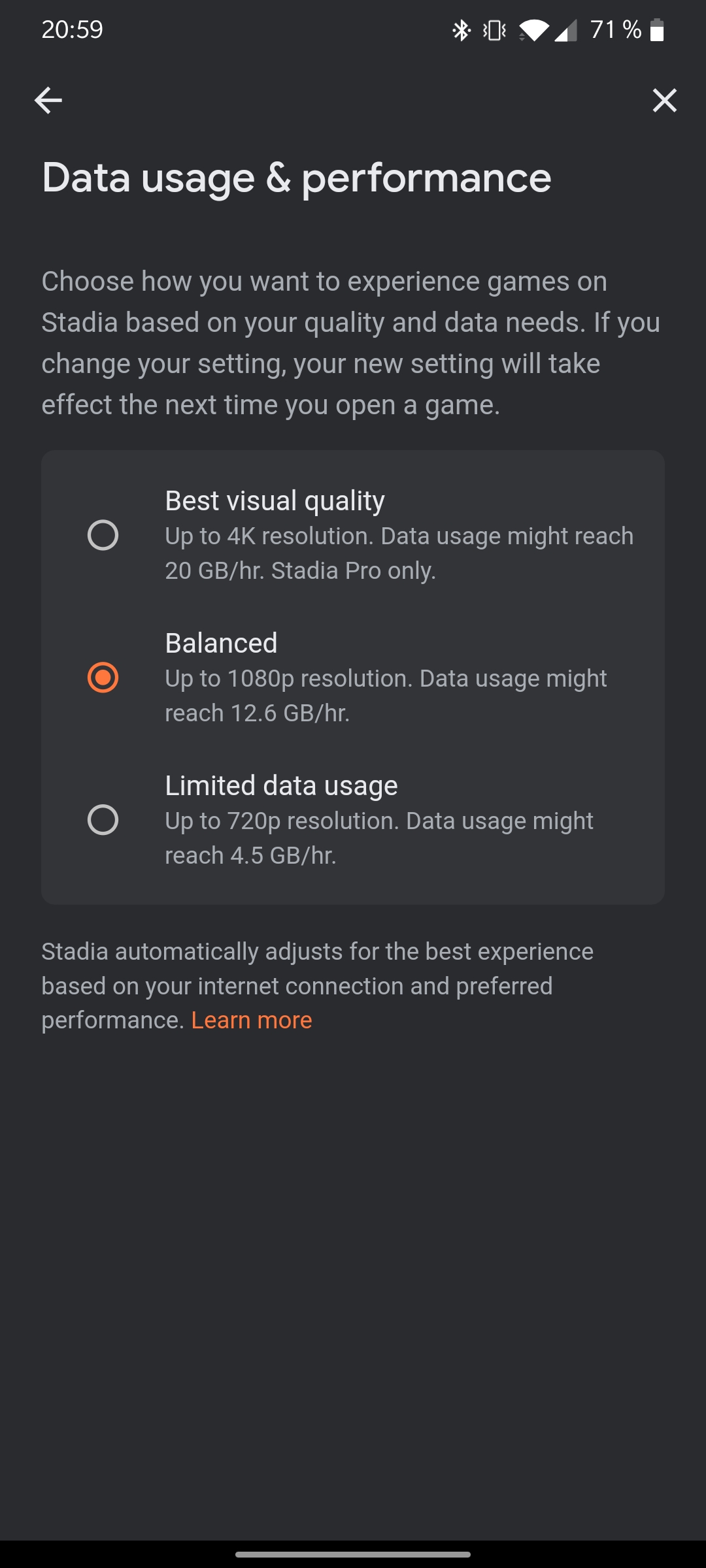Screen dimensions: 706x1568
Task: Go back using the back arrow
Action: pyautogui.click(x=48, y=101)
